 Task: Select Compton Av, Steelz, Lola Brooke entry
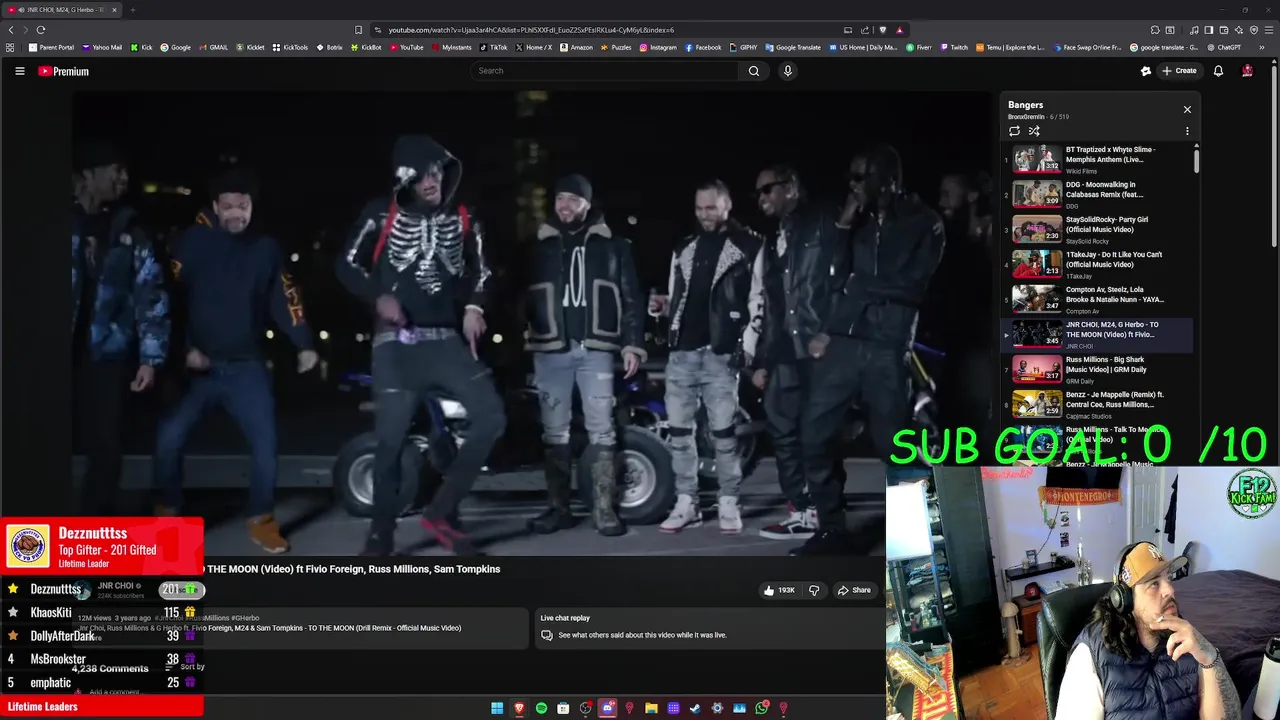point(1097,299)
